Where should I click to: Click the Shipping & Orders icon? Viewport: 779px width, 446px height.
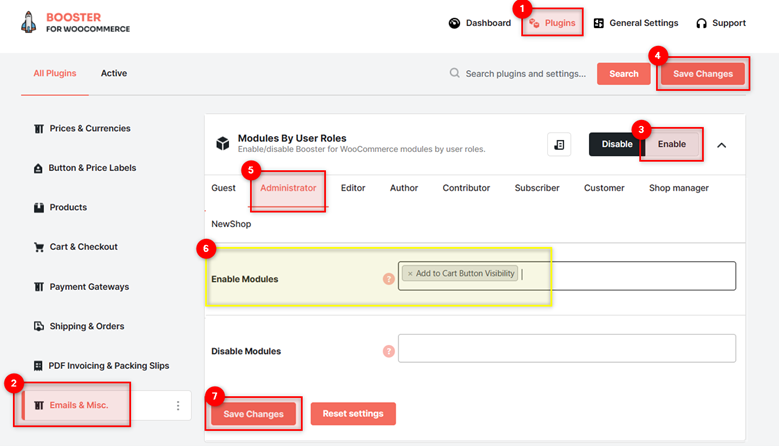click(x=39, y=326)
